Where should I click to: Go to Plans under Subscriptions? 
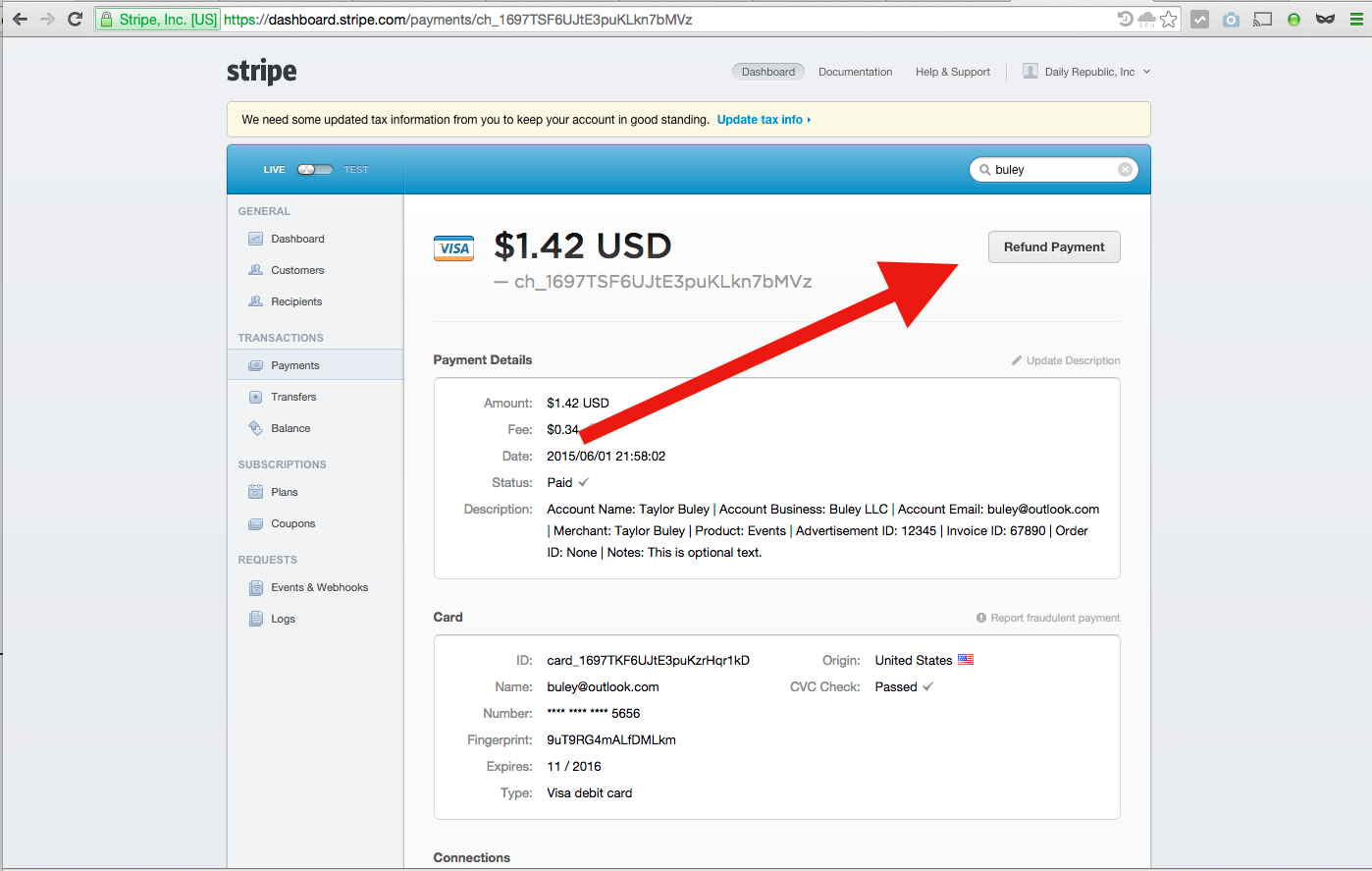tap(284, 492)
